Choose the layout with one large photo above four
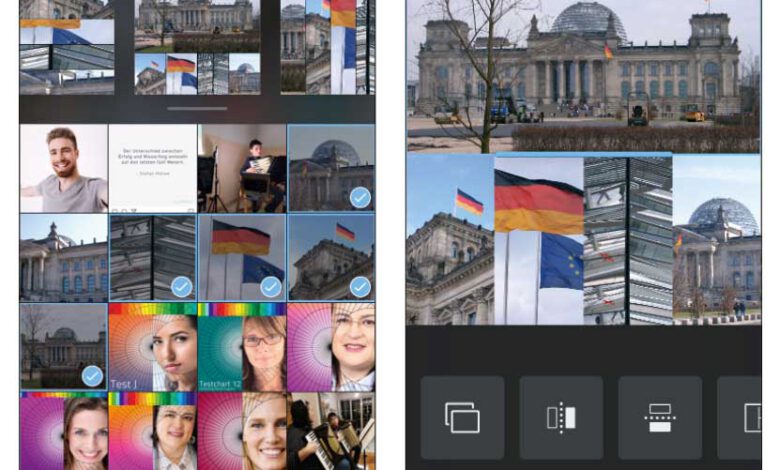 pyautogui.click(x=197, y=47)
